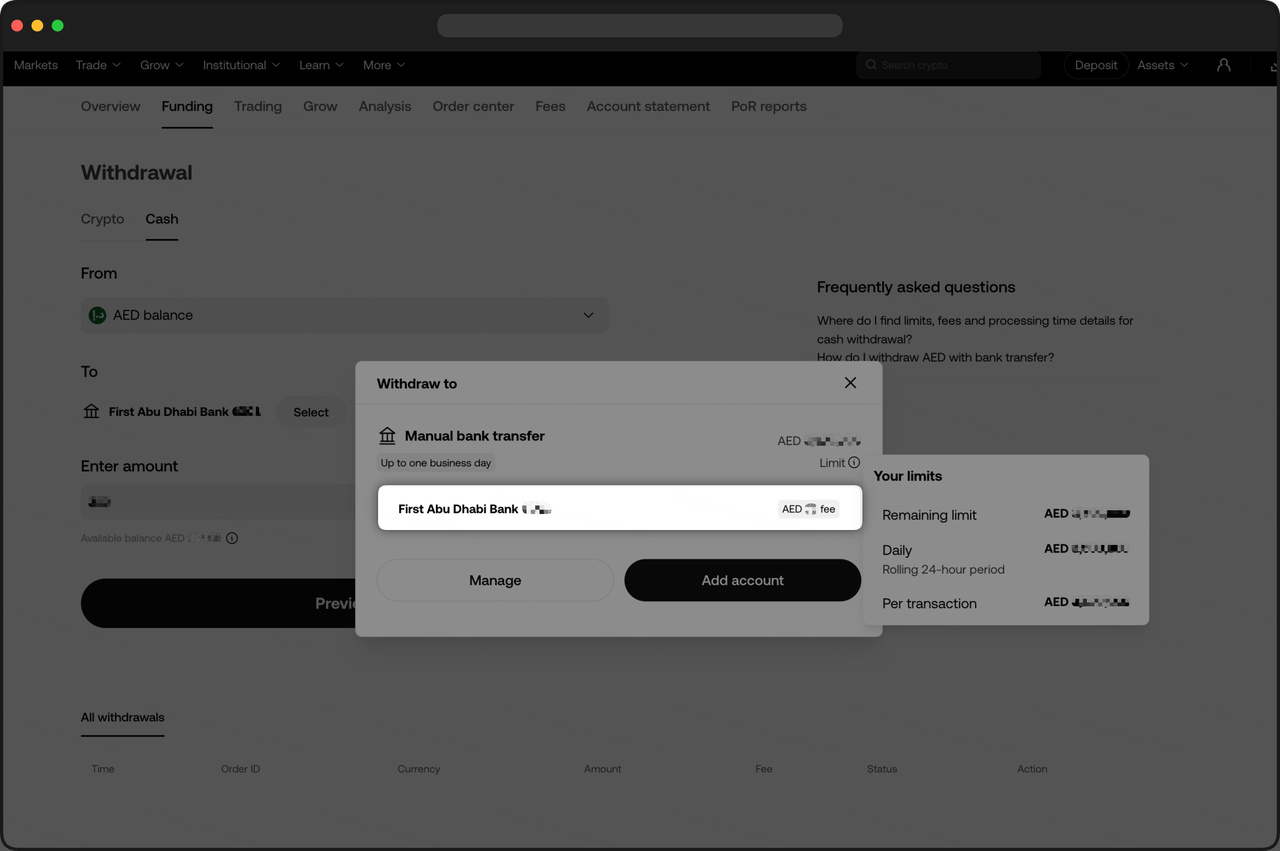The width and height of the screenshot is (1280, 851).
Task: Click the 'Up to one business day' tag
Action: [x=437, y=463]
